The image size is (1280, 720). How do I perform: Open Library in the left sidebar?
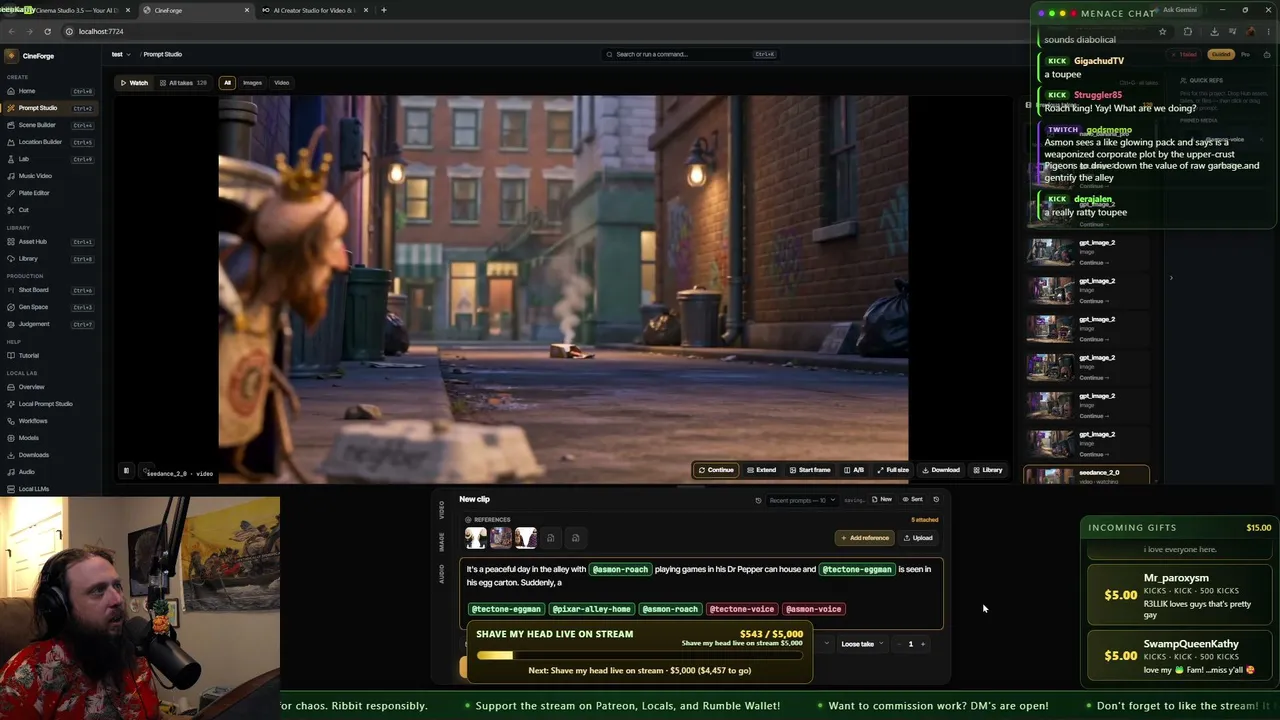50,259
